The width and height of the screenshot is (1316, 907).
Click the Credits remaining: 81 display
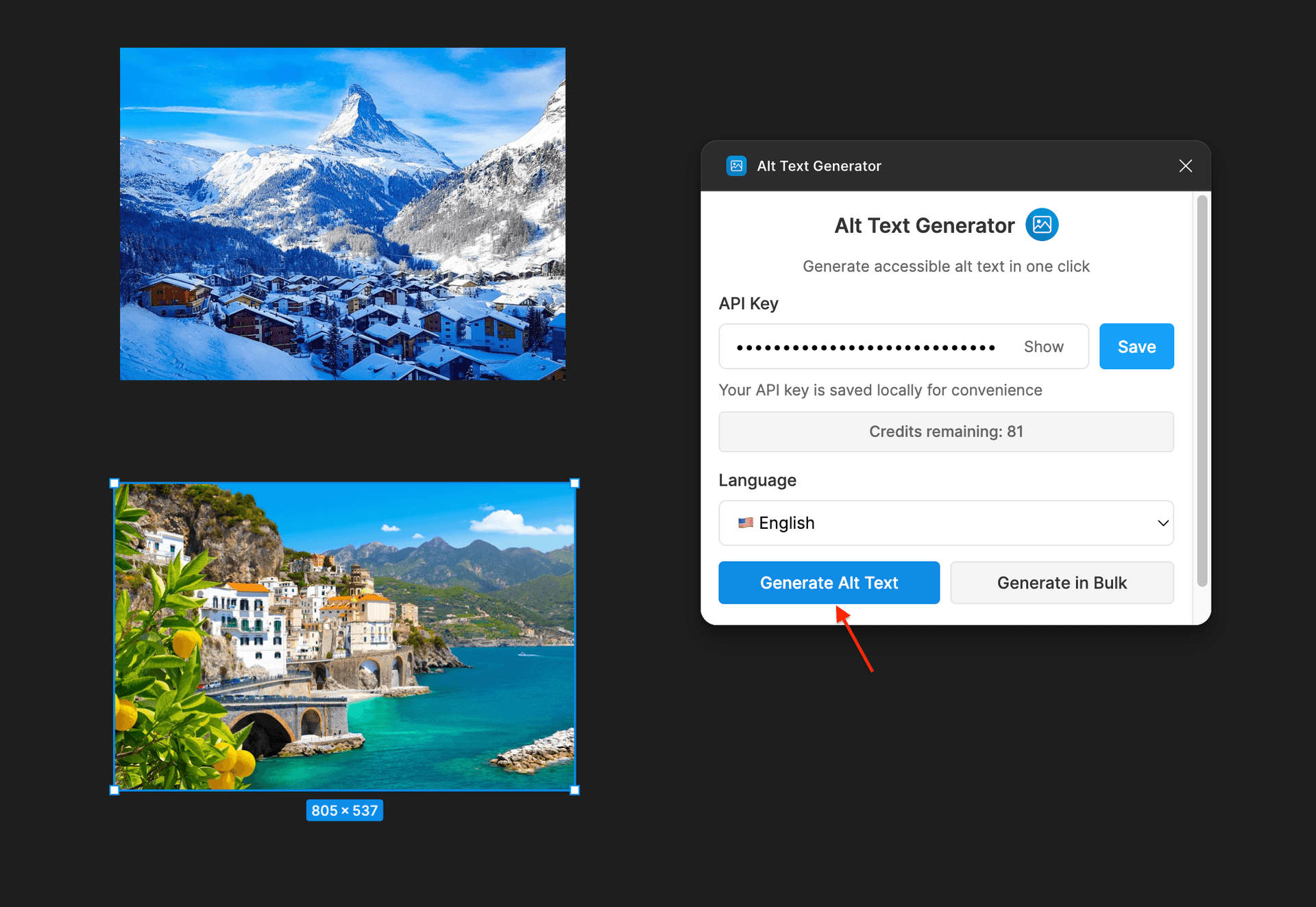click(946, 431)
